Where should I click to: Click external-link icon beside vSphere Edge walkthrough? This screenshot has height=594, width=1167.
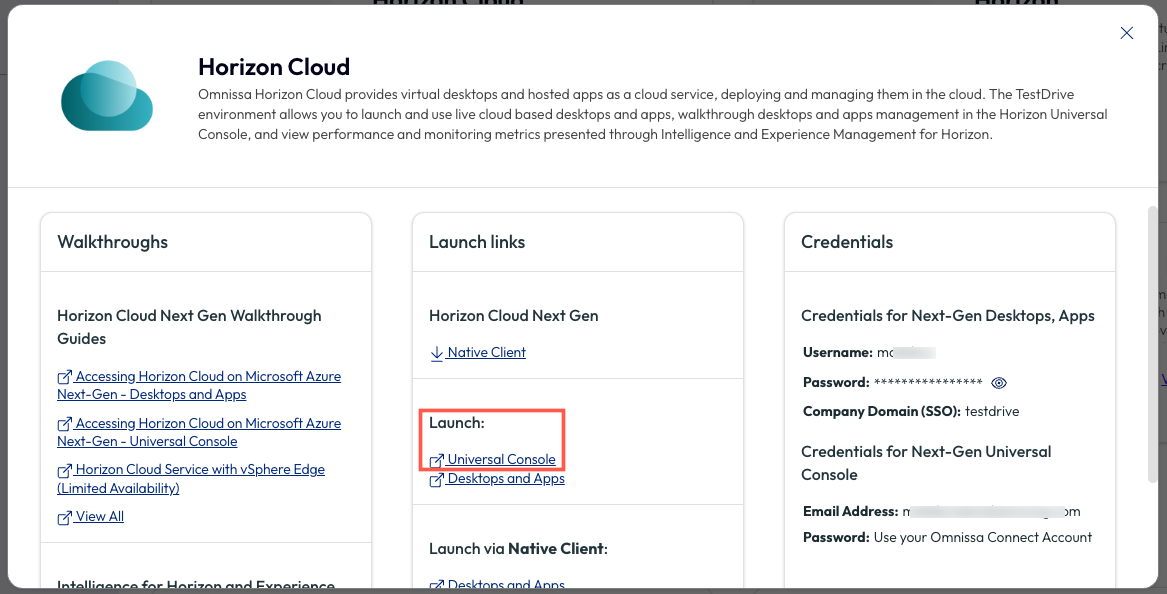click(x=64, y=470)
